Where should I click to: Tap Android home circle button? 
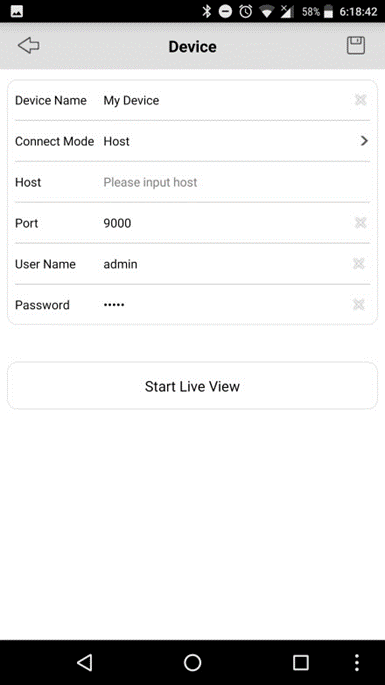tap(192, 662)
